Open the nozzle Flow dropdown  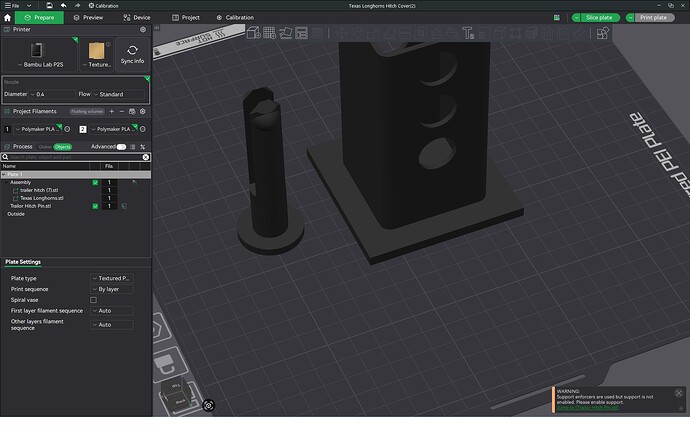coord(118,94)
